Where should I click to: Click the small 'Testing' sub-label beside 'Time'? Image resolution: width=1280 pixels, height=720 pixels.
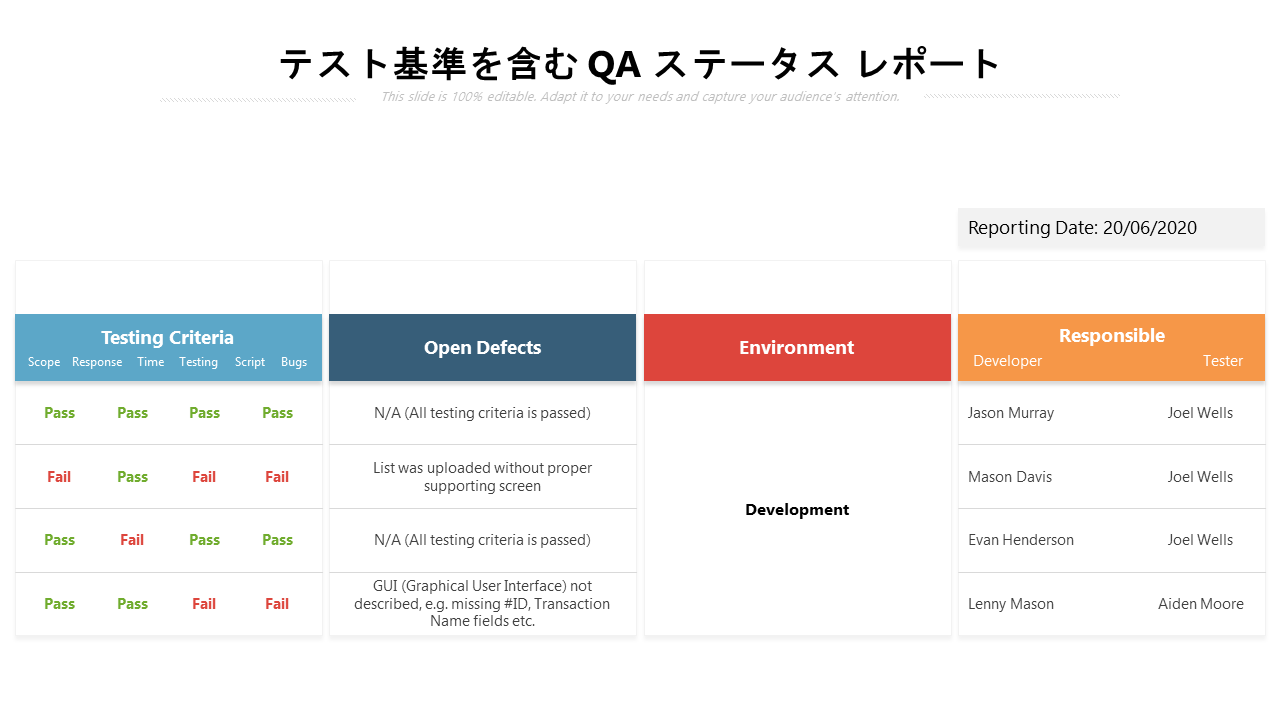199,362
